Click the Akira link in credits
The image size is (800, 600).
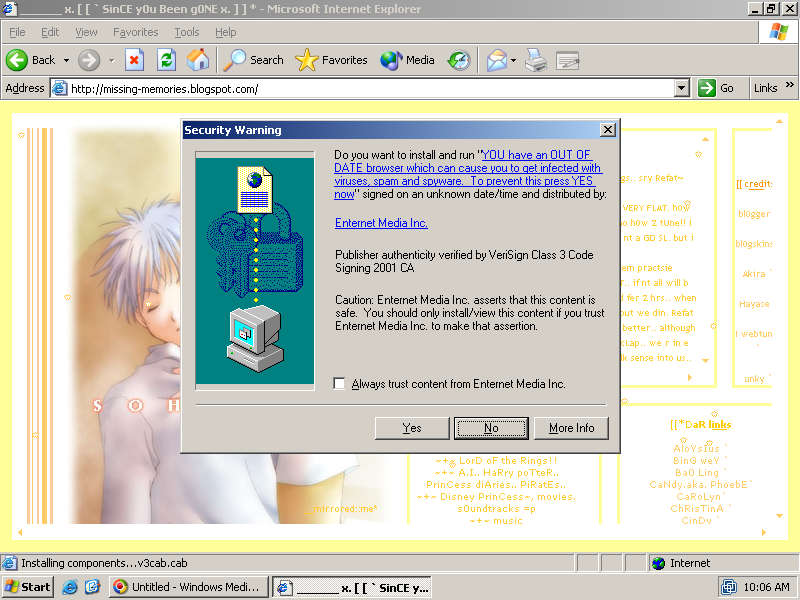pos(754,274)
